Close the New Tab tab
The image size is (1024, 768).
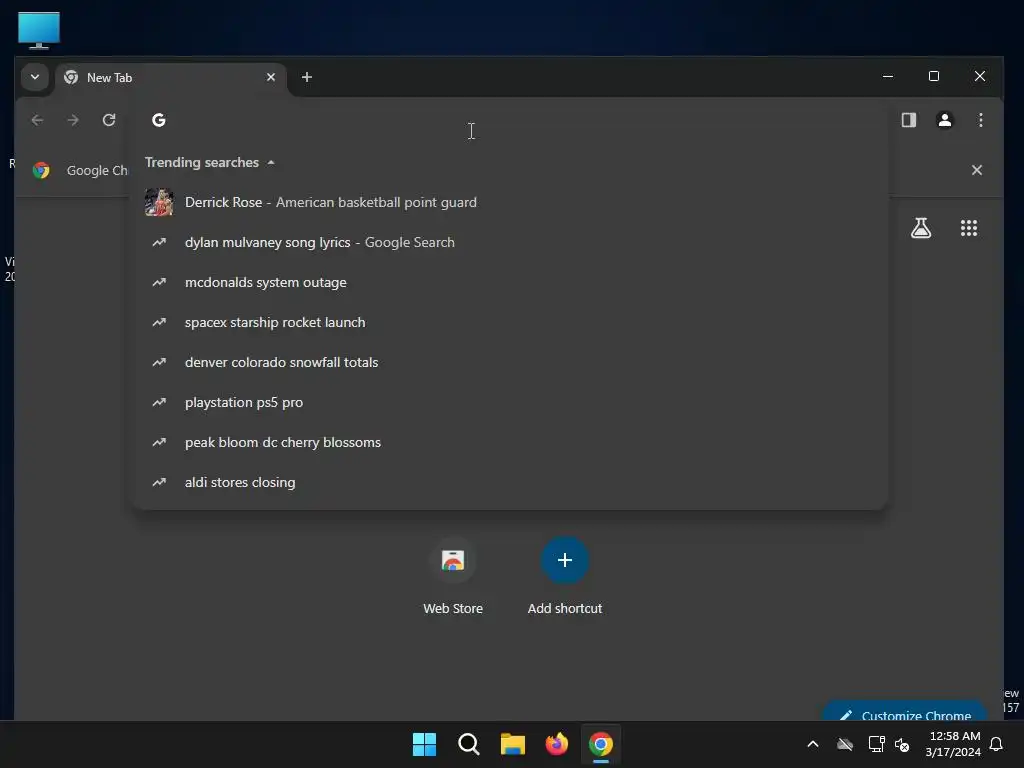[x=271, y=77]
